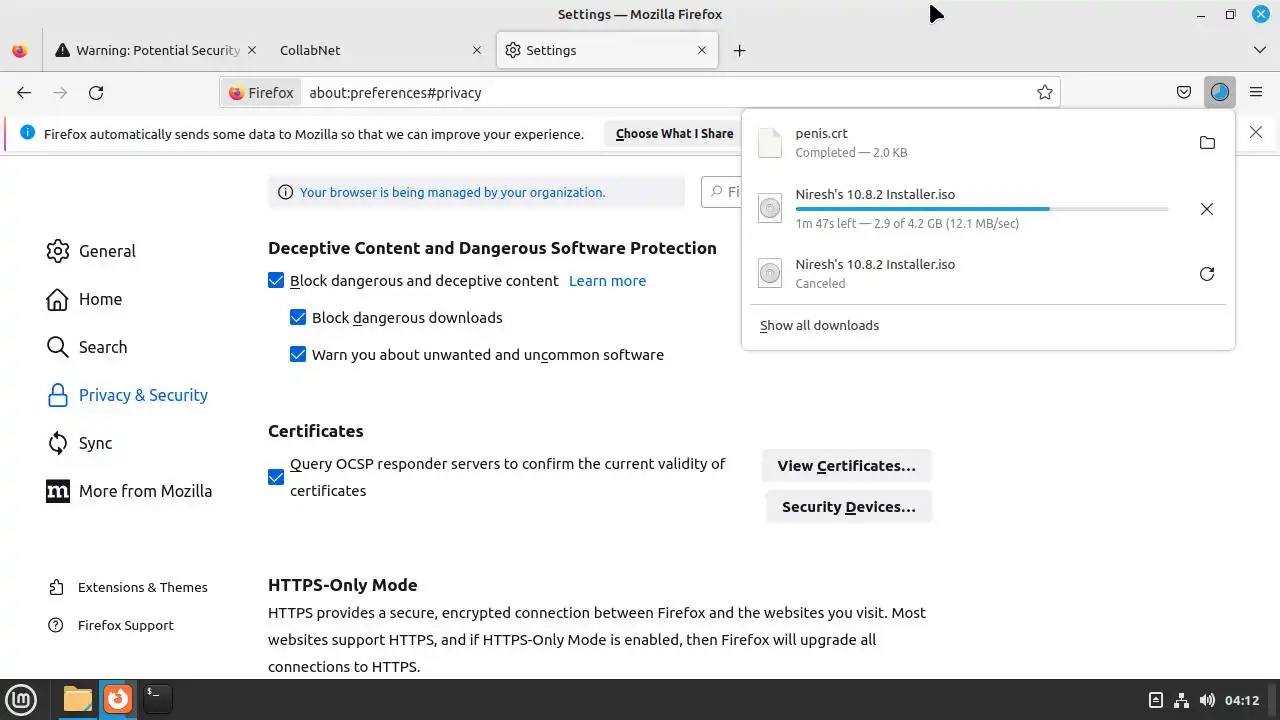Disable the OCSP responder query checkbox
1280x720 pixels.
coord(277,477)
